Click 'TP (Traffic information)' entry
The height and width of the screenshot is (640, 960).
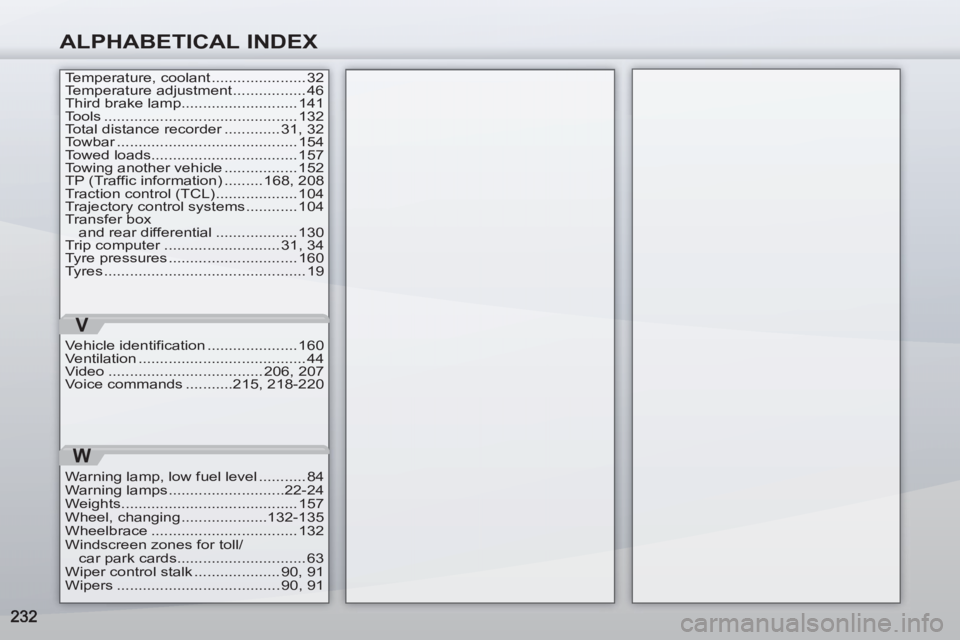coord(194,181)
